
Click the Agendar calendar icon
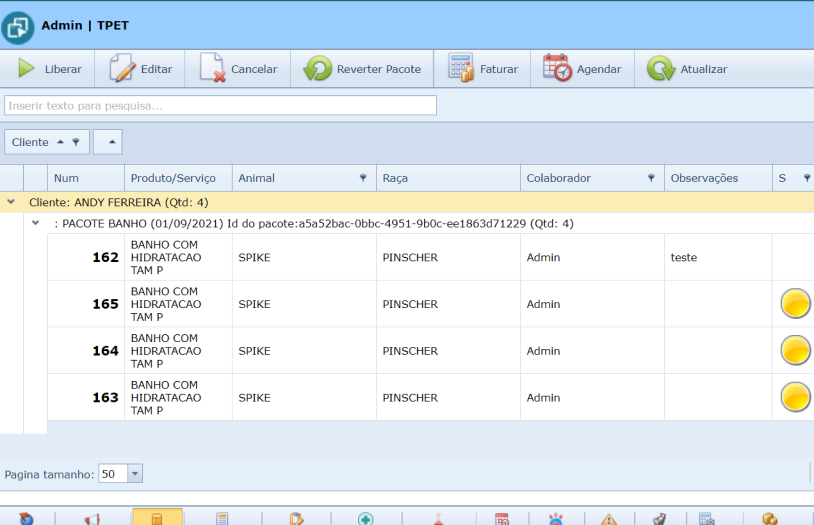click(x=557, y=69)
